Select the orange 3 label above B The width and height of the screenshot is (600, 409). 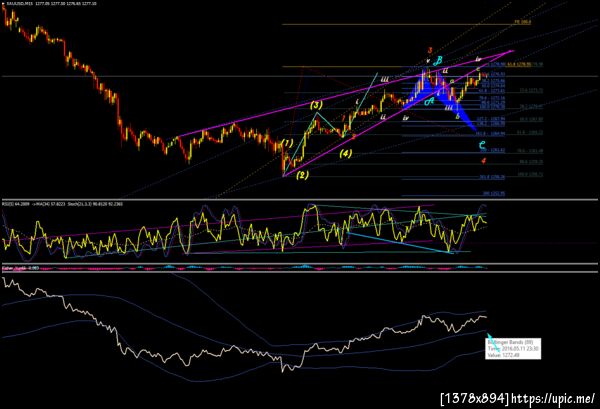click(x=430, y=50)
